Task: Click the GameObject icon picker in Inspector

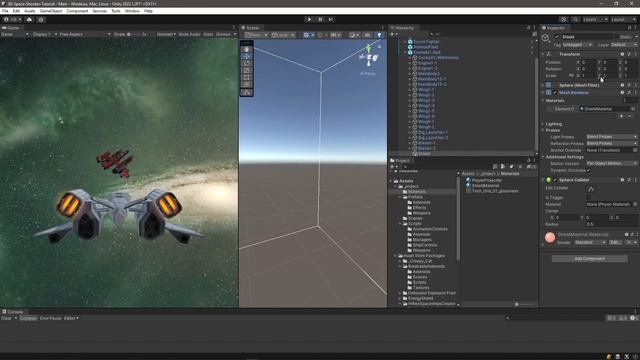Action: point(546,38)
